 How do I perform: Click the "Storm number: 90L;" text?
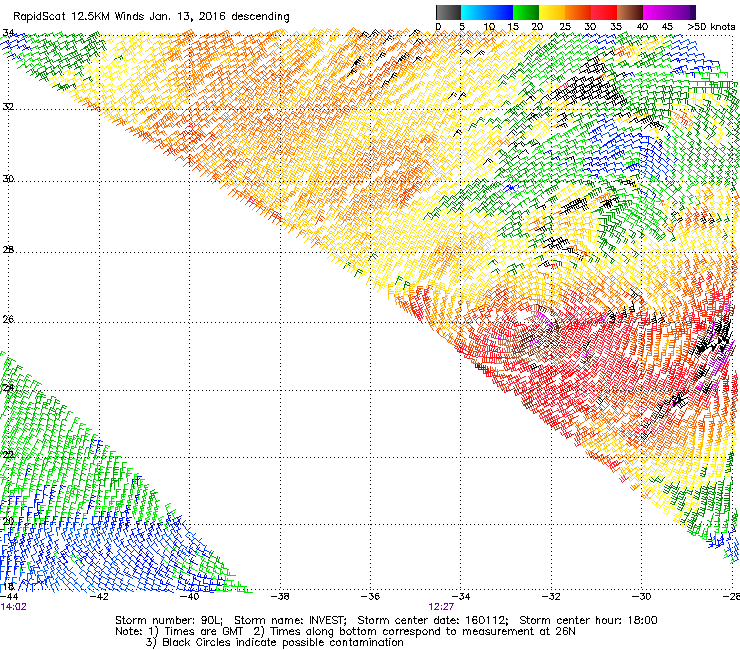[x=169, y=620]
